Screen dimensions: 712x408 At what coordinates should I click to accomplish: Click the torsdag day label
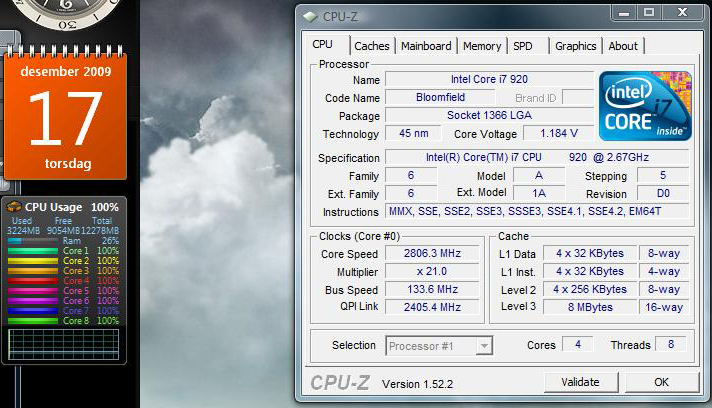tap(68, 163)
